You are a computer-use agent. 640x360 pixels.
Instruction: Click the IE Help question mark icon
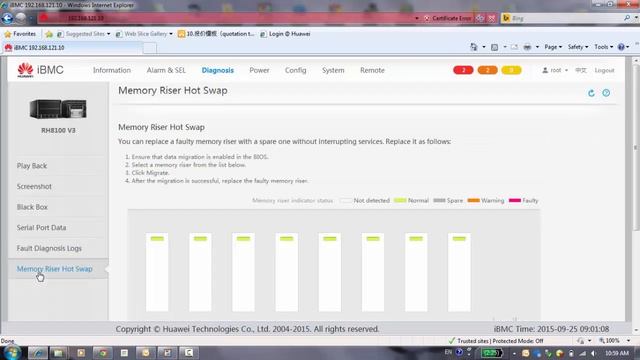[x=621, y=47]
